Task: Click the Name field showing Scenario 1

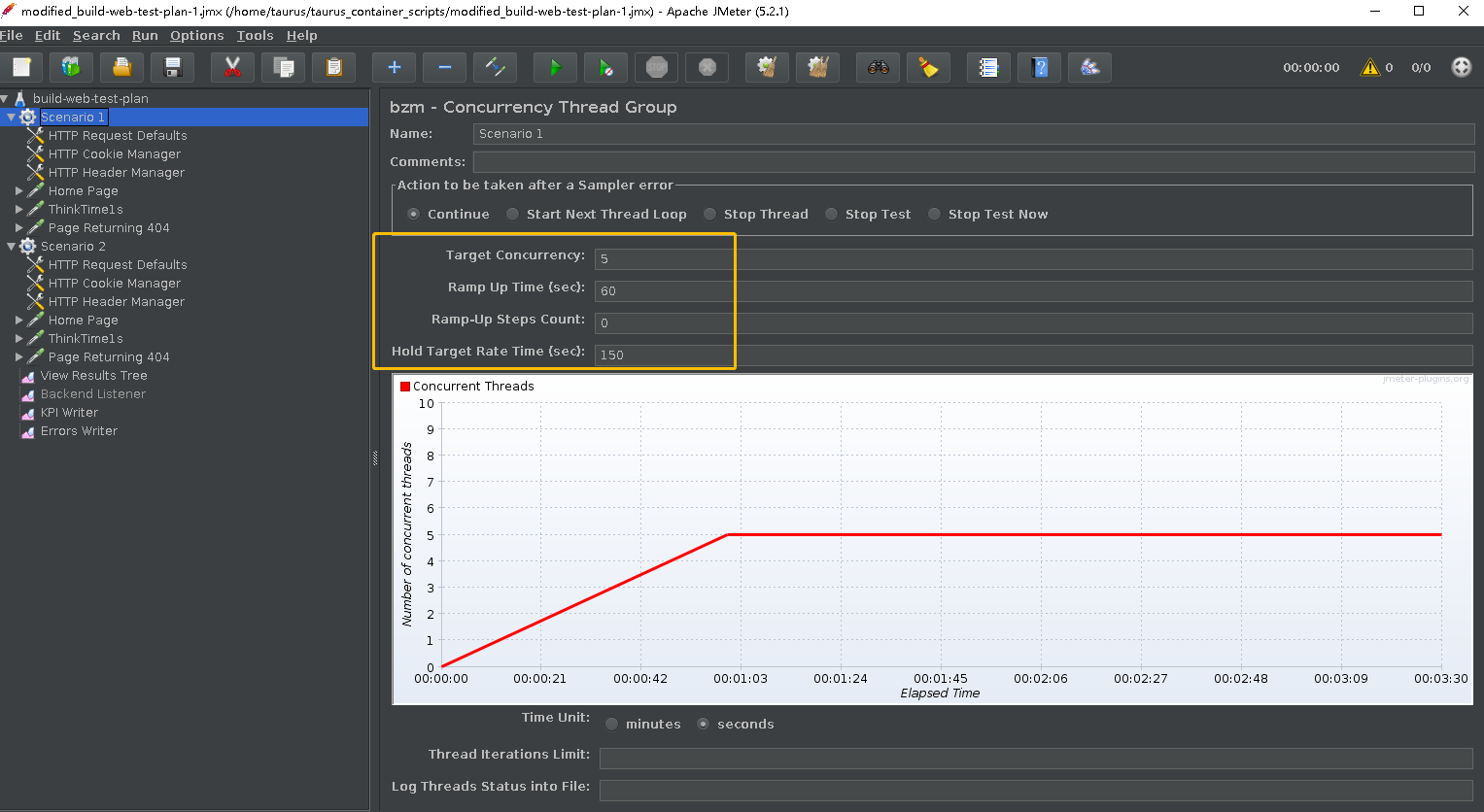Action: (x=974, y=133)
